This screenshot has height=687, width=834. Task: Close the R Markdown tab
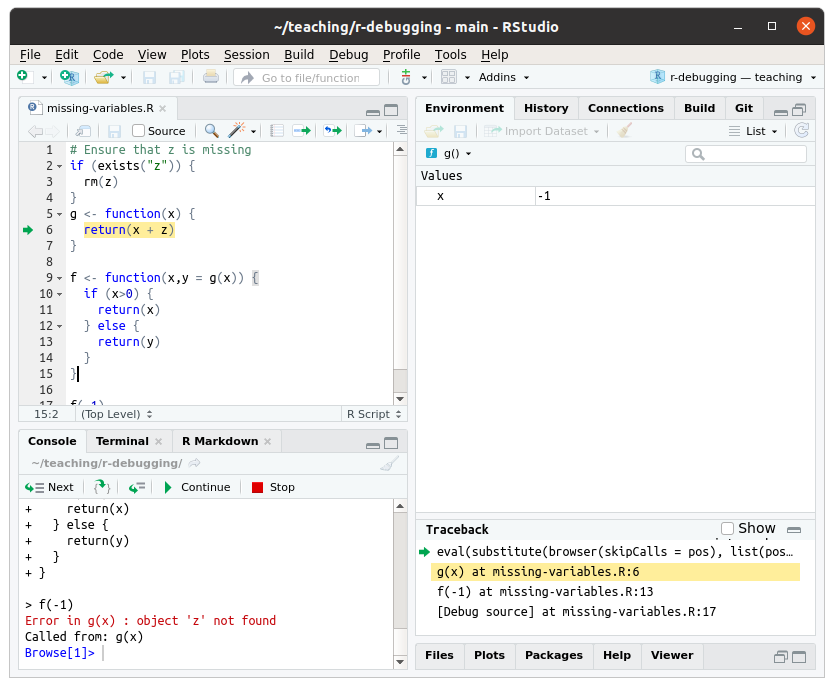click(268, 441)
